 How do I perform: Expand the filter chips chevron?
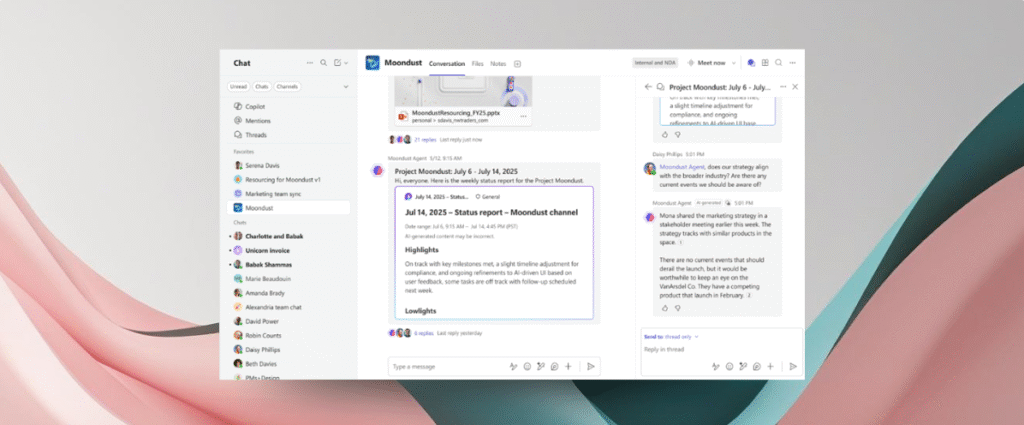(x=345, y=86)
